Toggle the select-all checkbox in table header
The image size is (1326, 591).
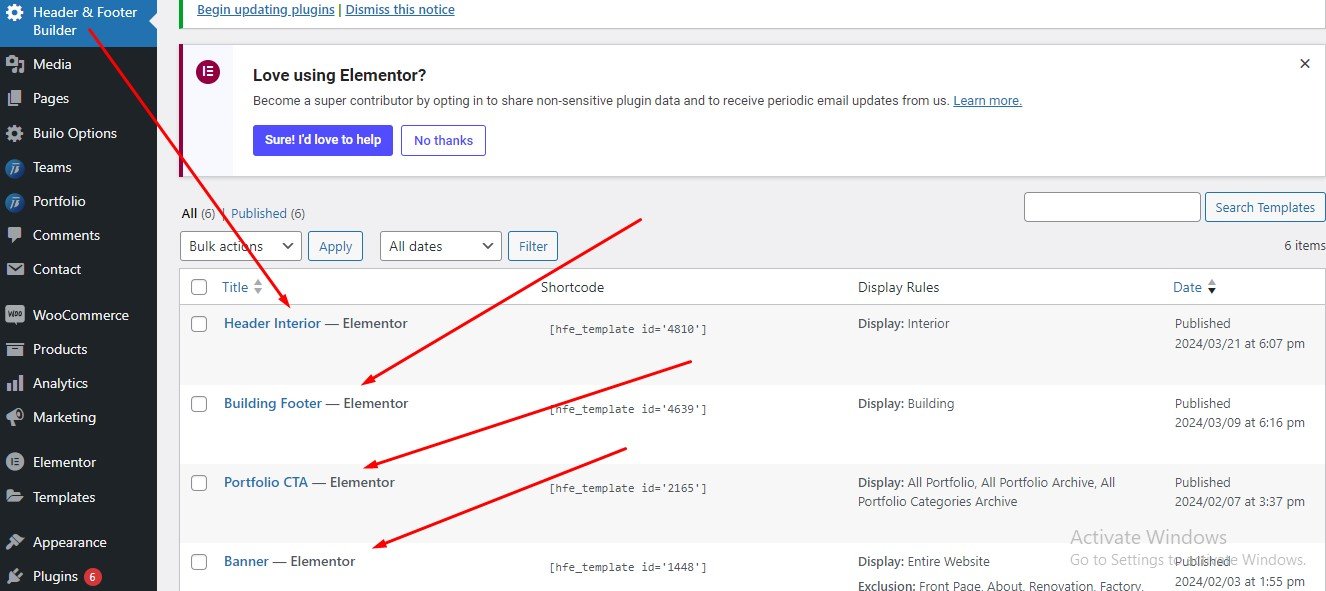click(x=199, y=288)
